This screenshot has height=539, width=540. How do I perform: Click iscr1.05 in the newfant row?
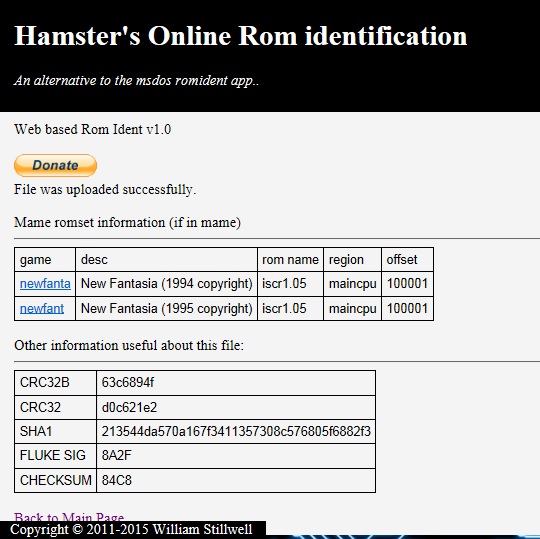click(x=290, y=308)
